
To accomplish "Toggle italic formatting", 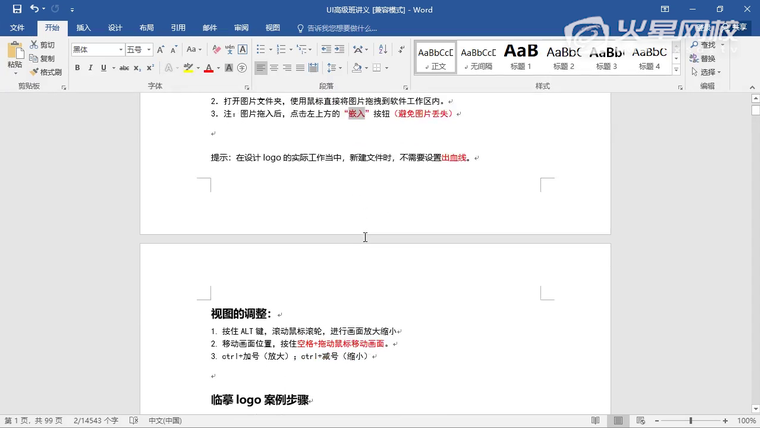I will click(x=91, y=68).
